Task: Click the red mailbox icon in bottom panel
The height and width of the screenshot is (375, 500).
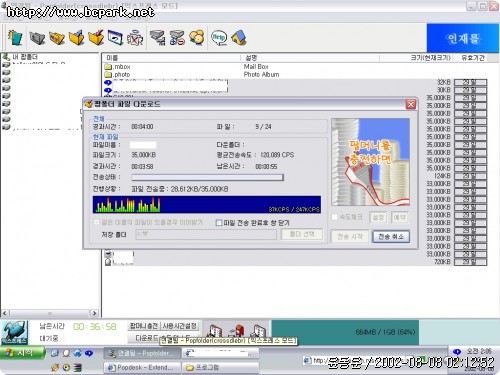Action: pos(237,331)
